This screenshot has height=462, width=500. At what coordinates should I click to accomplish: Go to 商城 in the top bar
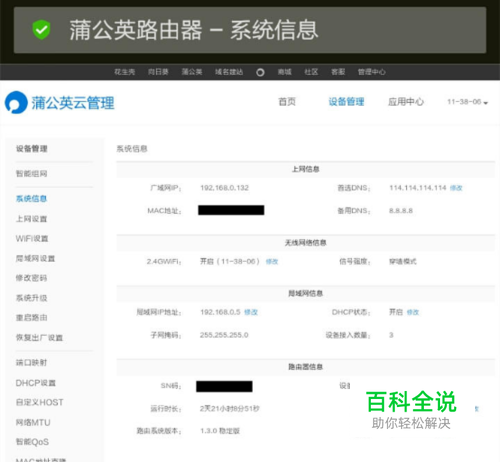click(x=285, y=72)
